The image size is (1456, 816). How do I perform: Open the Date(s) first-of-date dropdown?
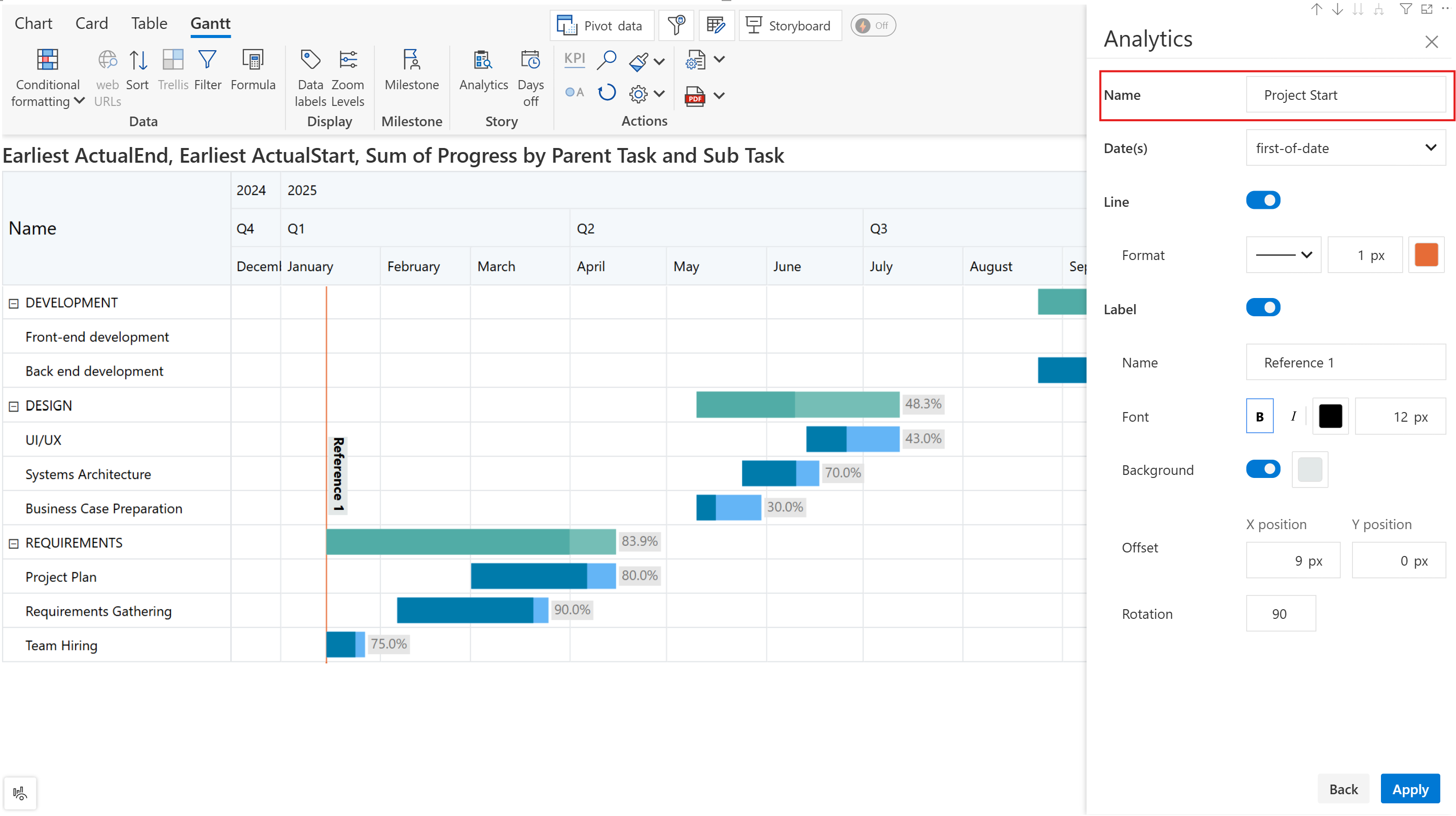click(x=1345, y=148)
